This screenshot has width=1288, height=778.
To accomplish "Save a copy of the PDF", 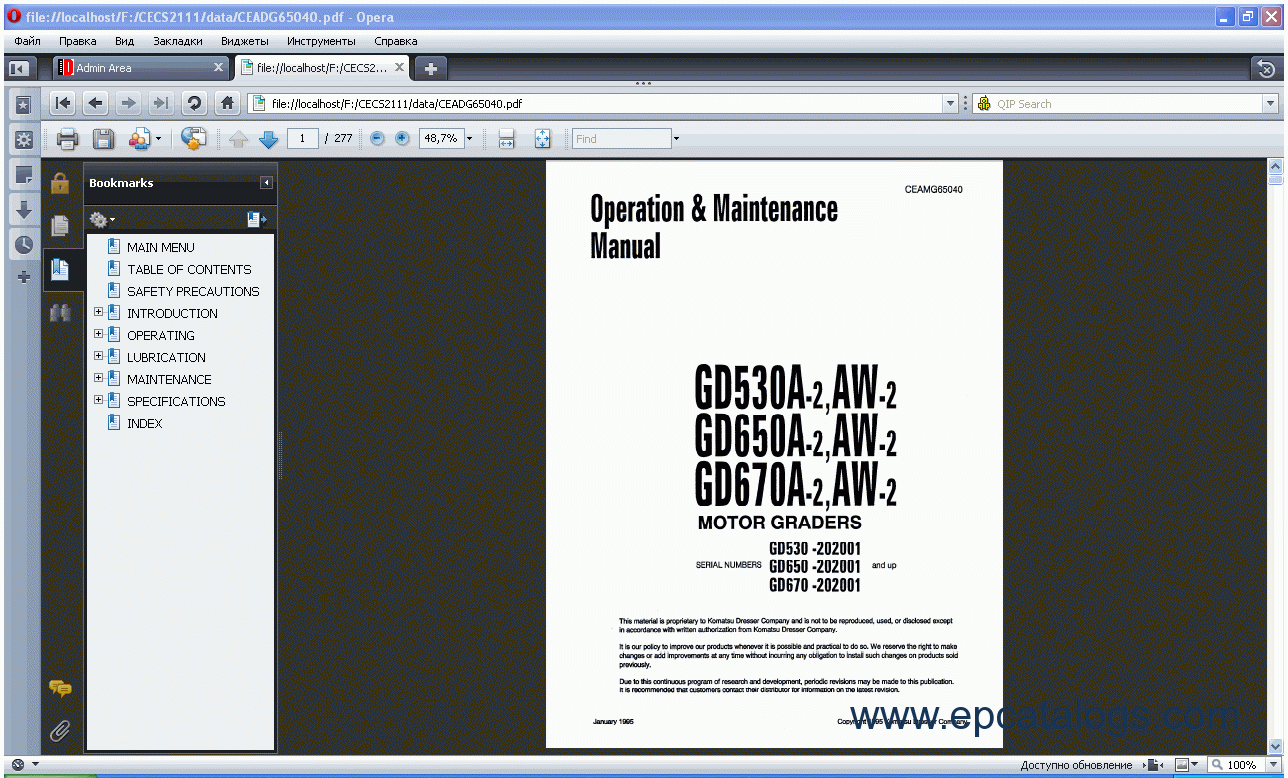I will coord(103,139).
